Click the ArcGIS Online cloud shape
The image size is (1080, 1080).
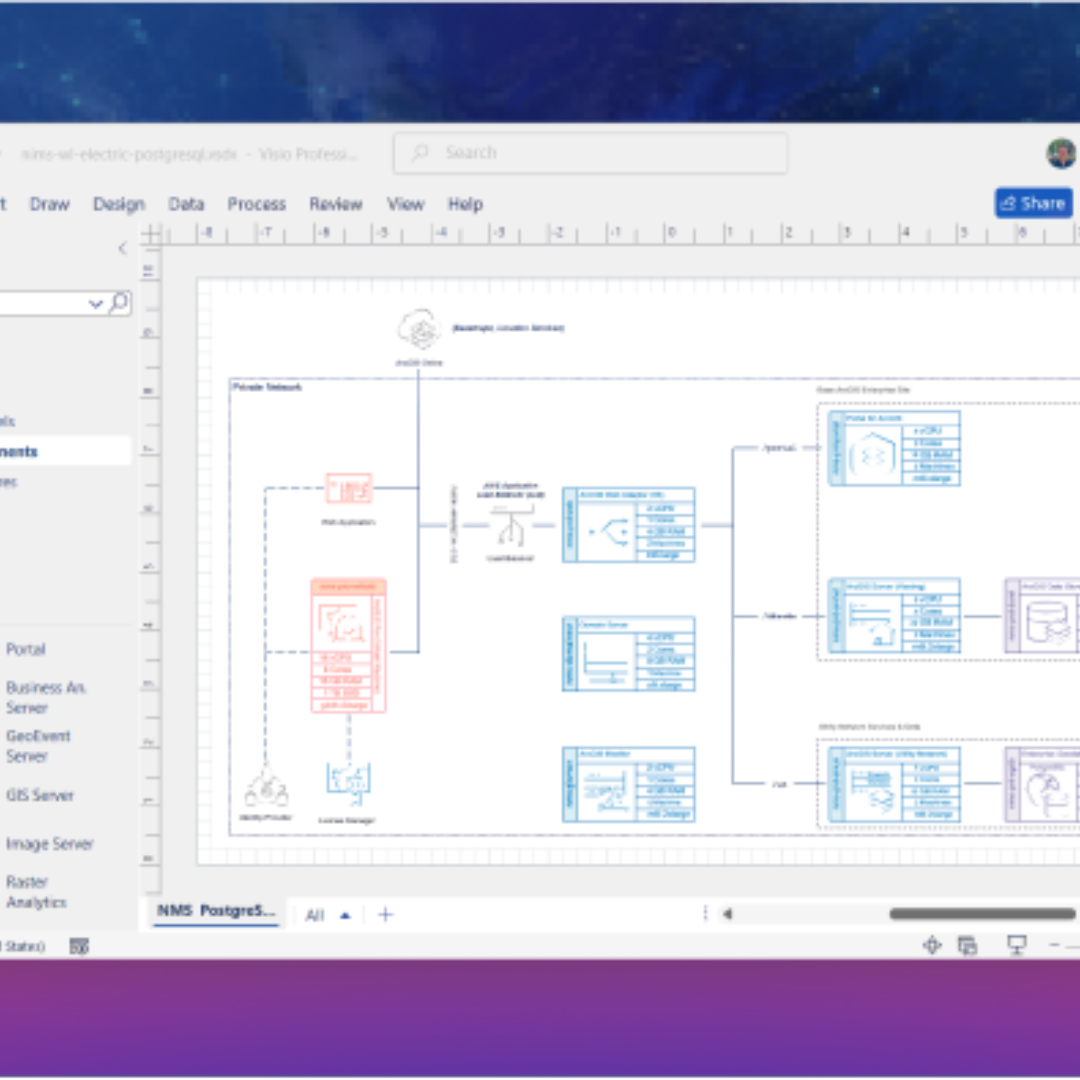pos(418,329)
